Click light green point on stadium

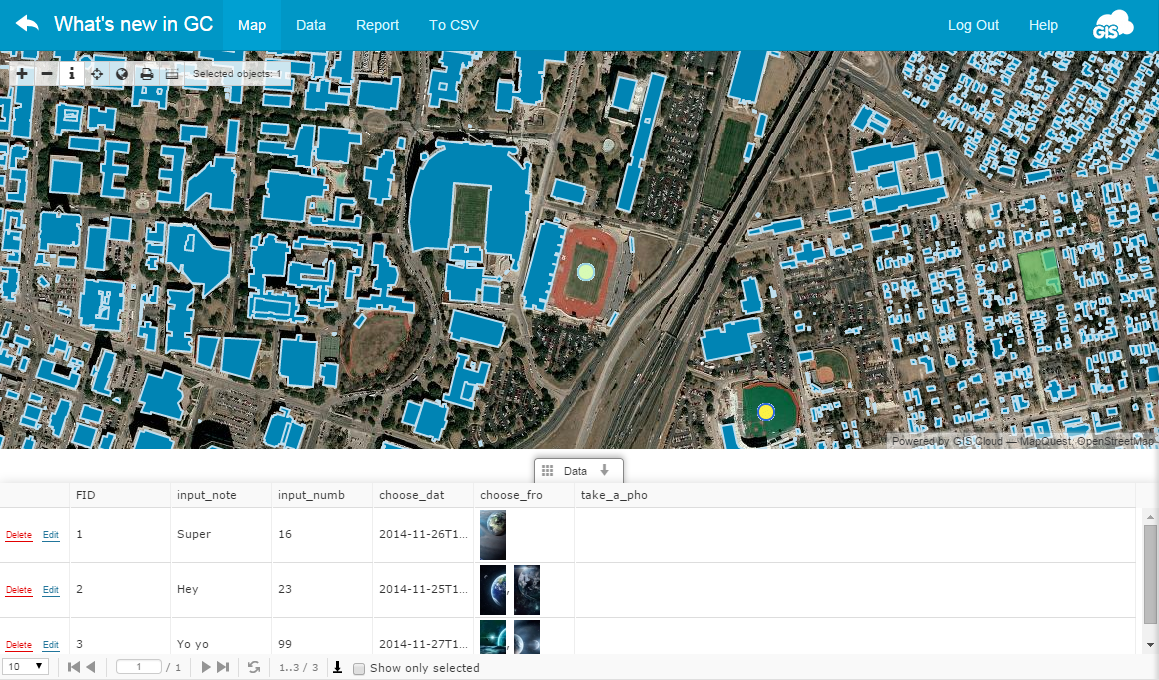click(x=585, y=271)
